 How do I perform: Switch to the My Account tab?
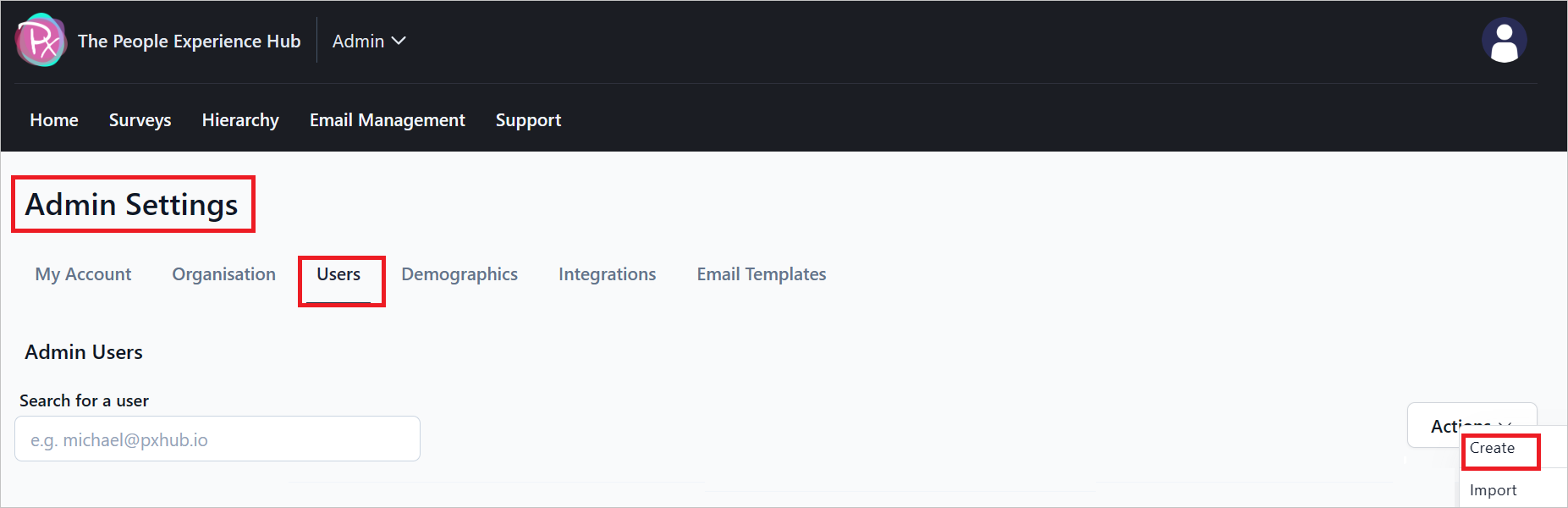(x=83, y=274)
